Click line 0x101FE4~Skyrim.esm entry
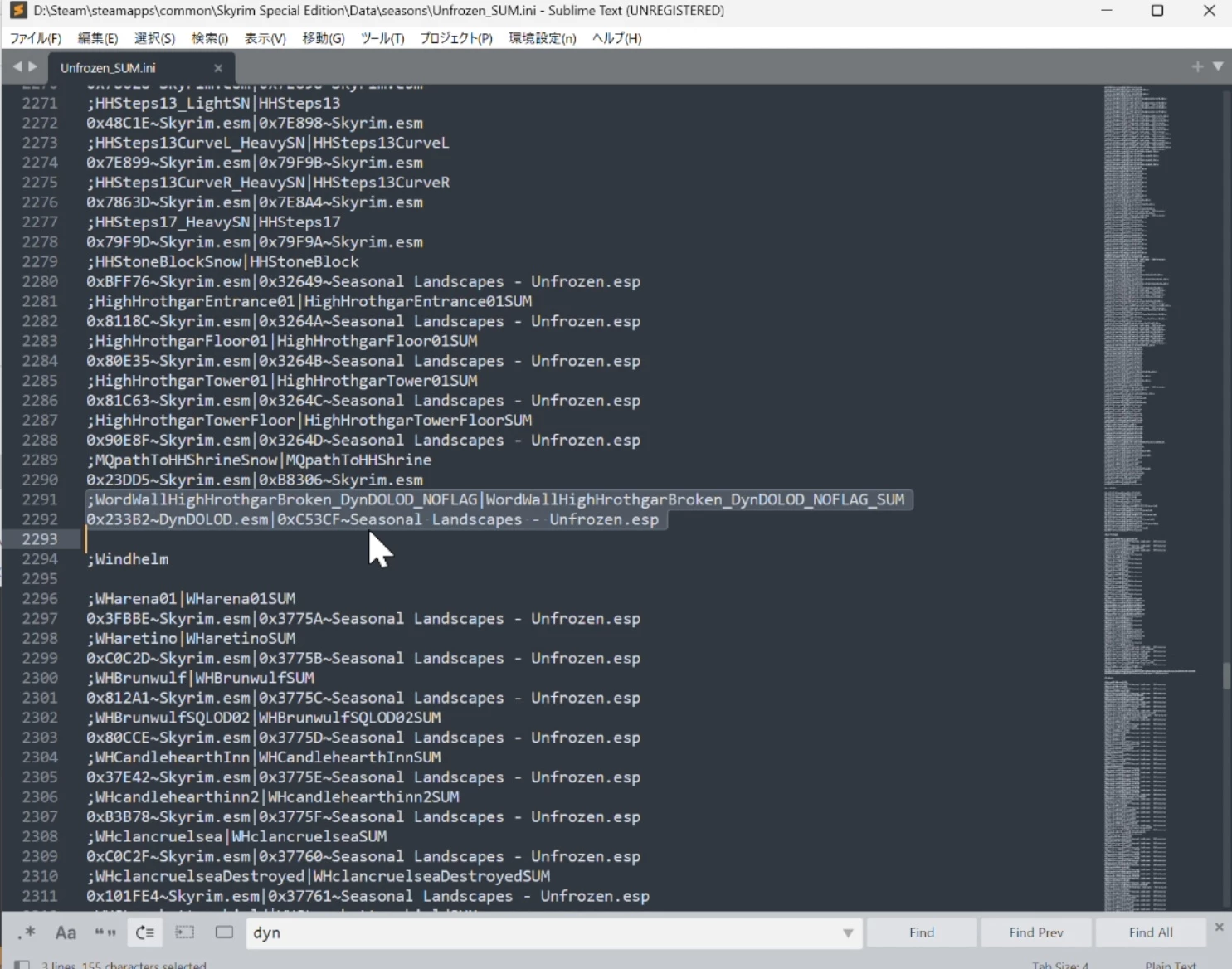This screenshot has height=969, width=1232. click(x=368, y=896)
